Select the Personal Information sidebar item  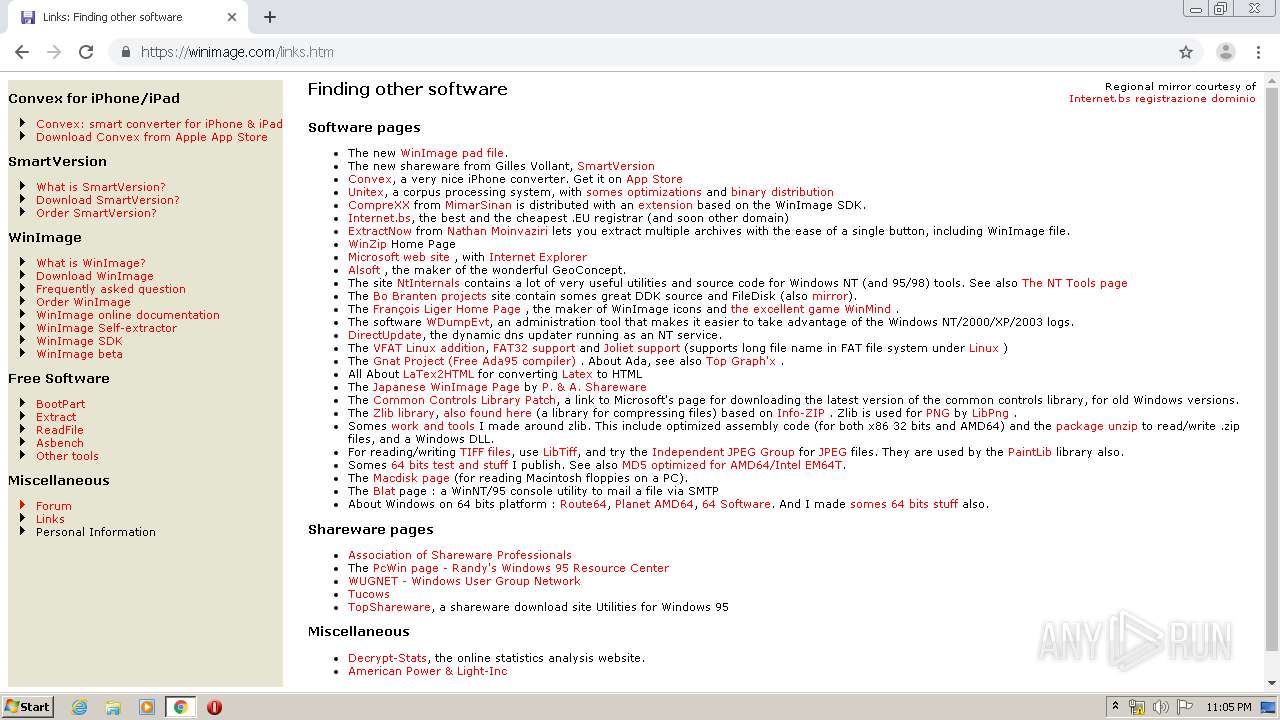(96, 532)
